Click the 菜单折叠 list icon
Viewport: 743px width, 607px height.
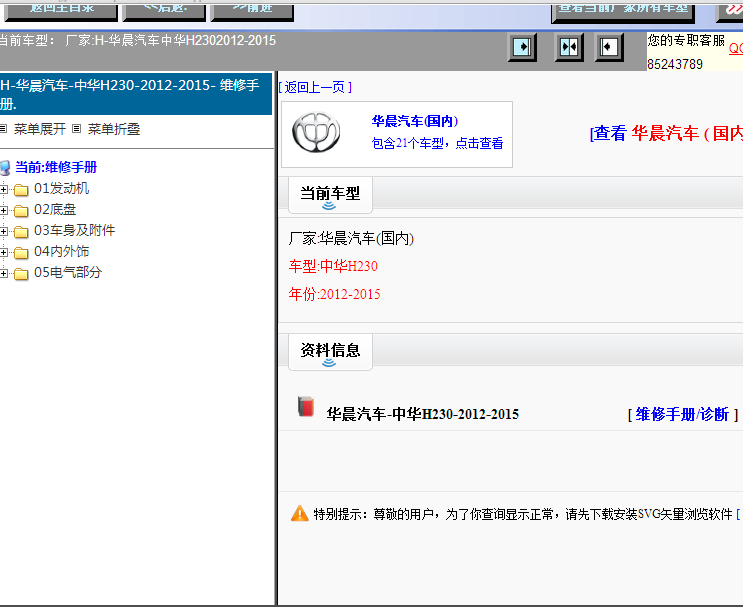click(x=77, y=128)
